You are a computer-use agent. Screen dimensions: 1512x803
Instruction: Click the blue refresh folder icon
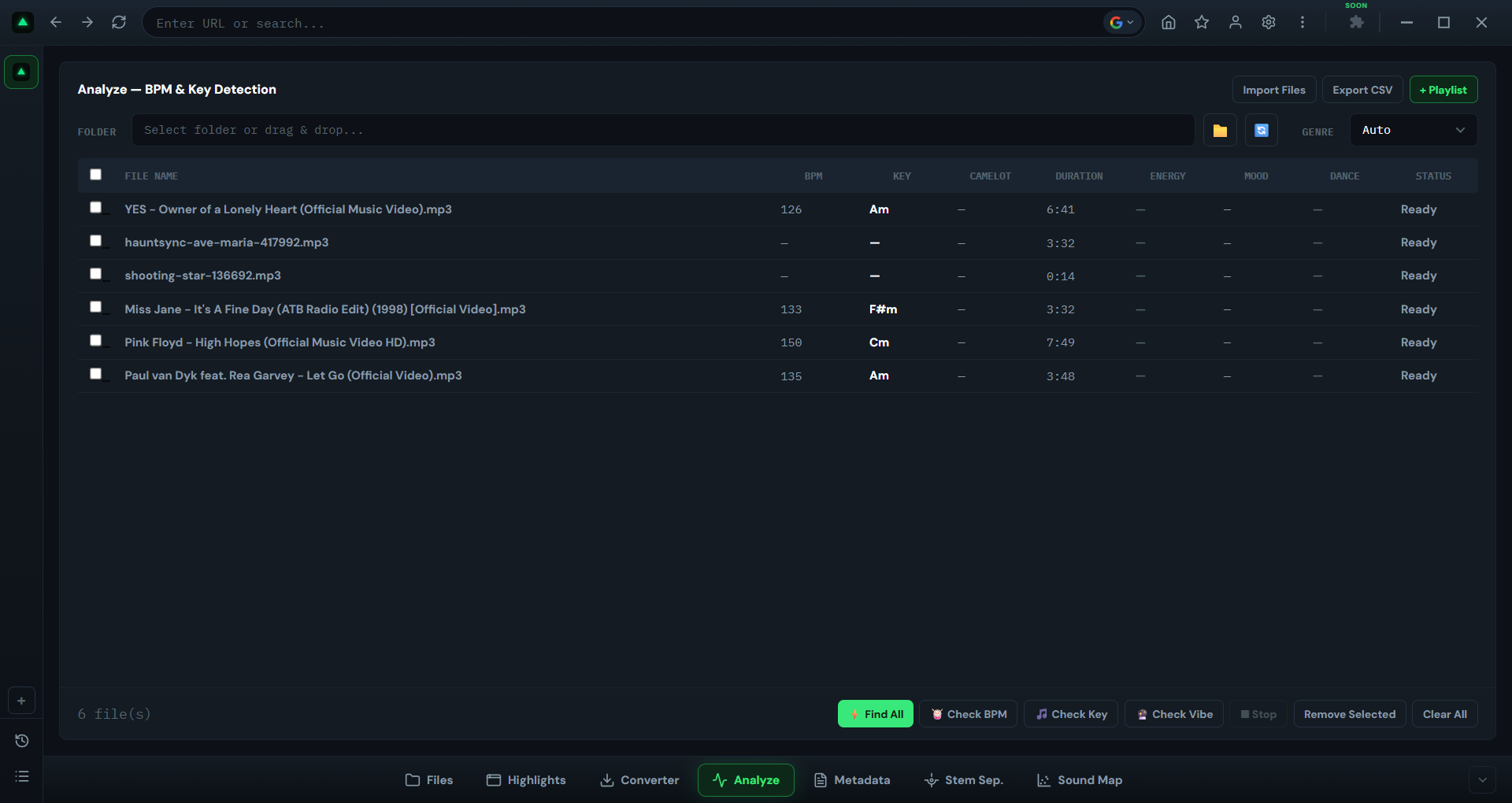tap(1262, 131)
